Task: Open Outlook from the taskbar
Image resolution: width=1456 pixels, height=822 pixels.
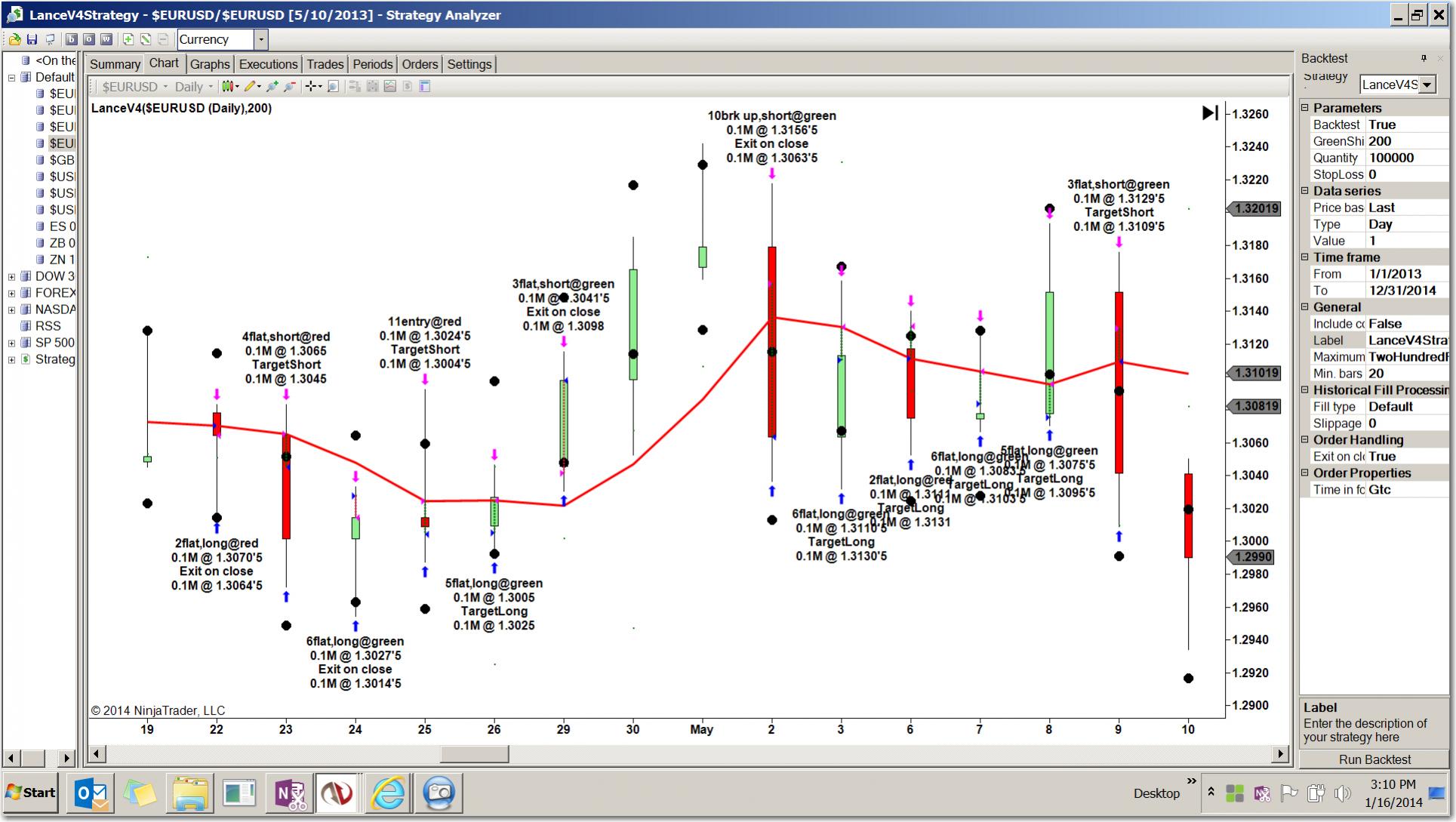Action: click(x=91, y=793)
